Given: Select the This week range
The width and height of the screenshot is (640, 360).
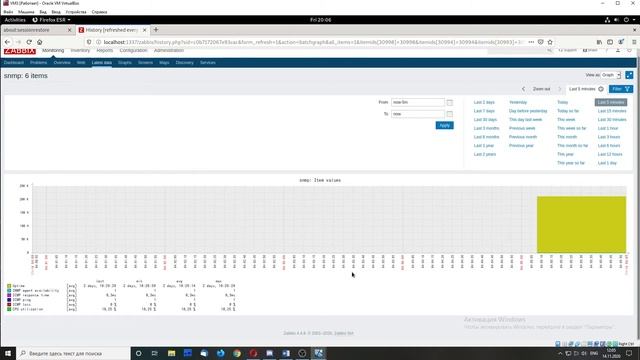Looking at the screenshot, I should click(x=566, y=120).
